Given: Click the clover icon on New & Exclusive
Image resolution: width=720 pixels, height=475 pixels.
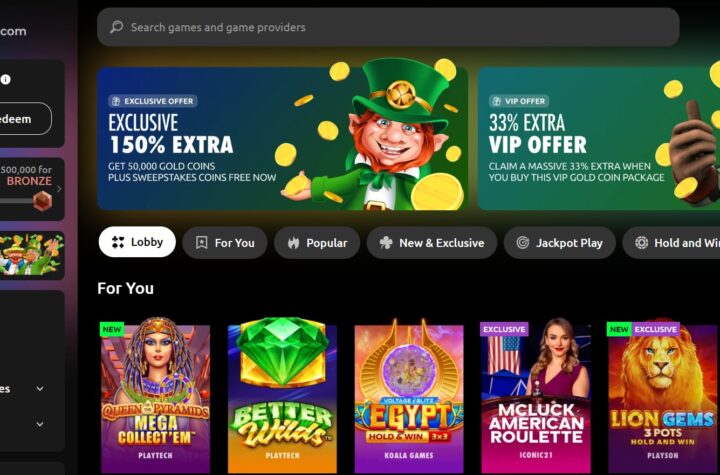Looking at the screenshot, I should (386, 243).
